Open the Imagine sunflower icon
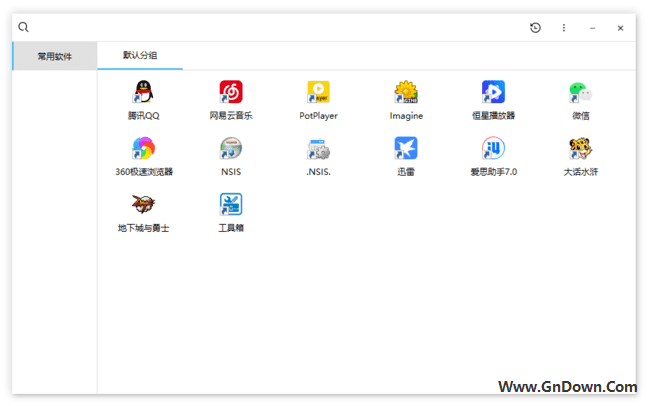Screen dimensions: 650x406 406,92
